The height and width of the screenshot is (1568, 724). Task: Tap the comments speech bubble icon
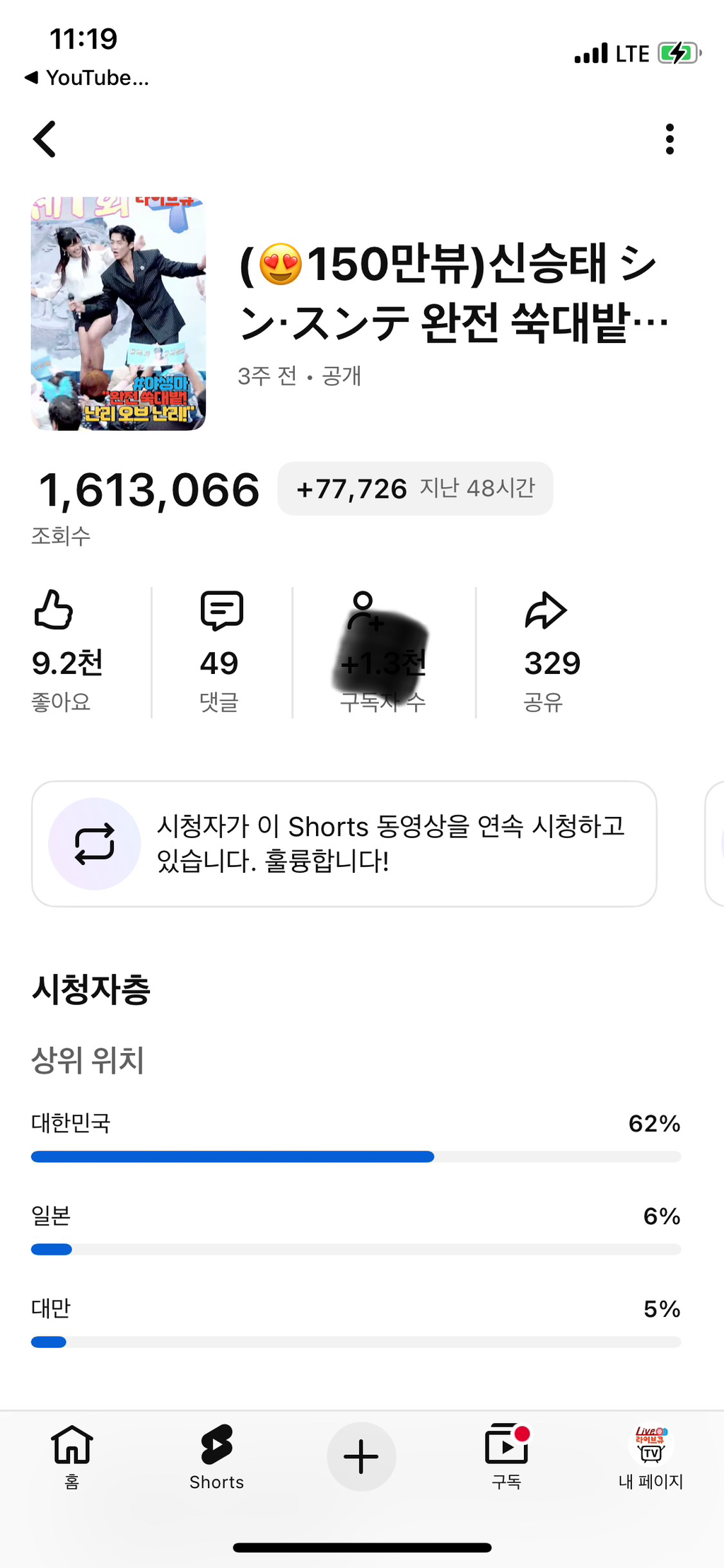[x=221, y=610]
